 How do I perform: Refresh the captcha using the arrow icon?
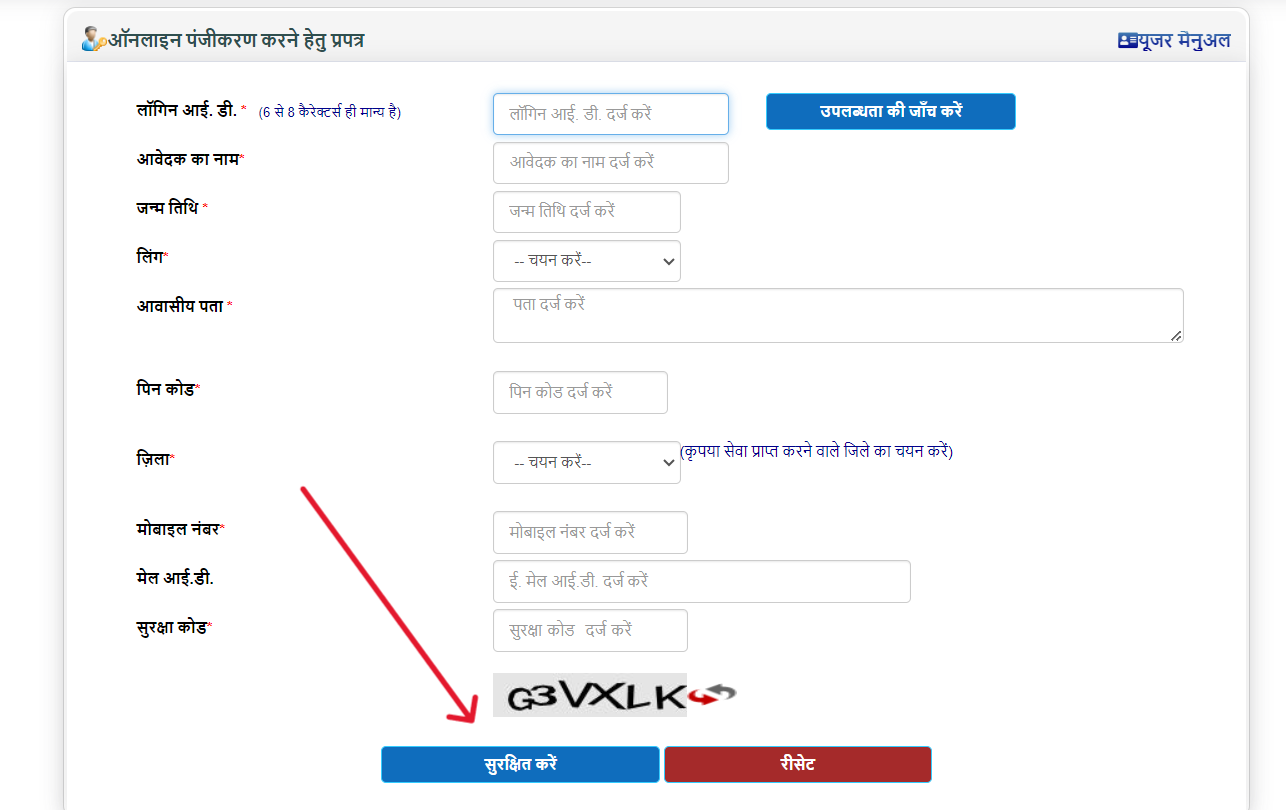712,693
